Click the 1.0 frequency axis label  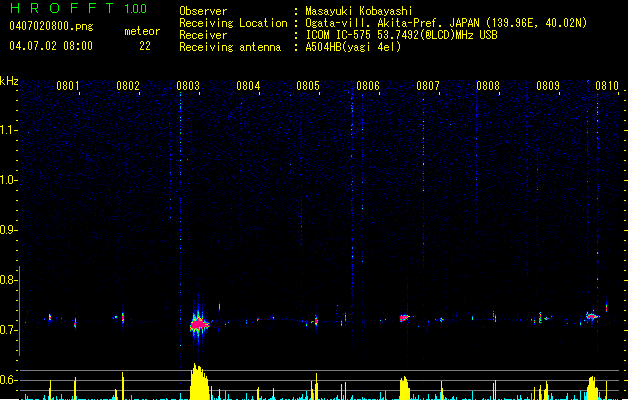tap(8, 180)
